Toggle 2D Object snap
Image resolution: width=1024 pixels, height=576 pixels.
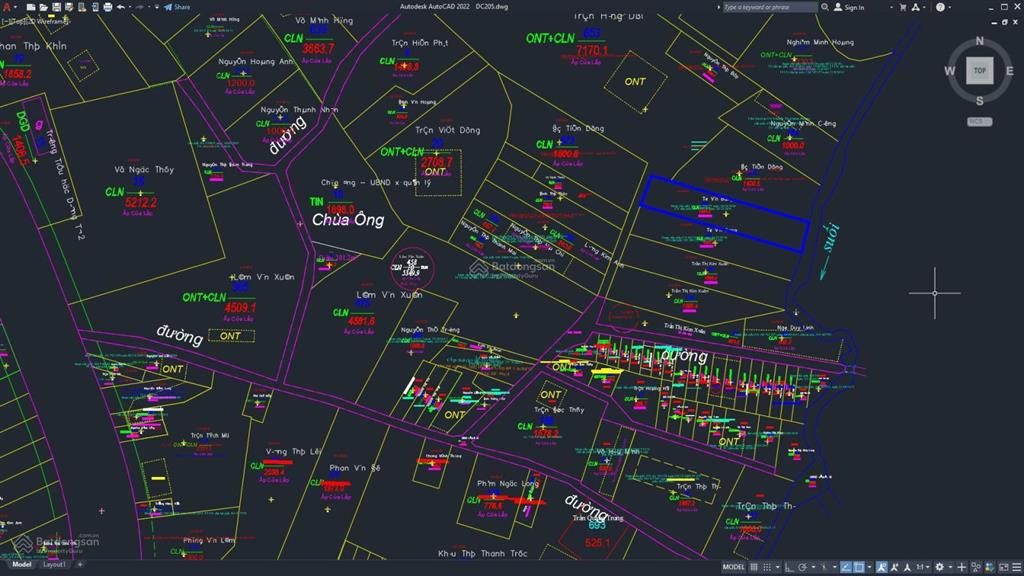[x=859, y=567]
